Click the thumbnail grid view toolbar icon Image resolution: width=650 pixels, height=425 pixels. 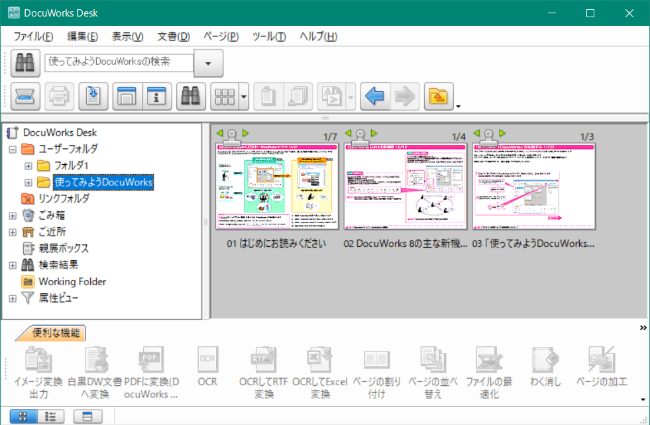224,96
